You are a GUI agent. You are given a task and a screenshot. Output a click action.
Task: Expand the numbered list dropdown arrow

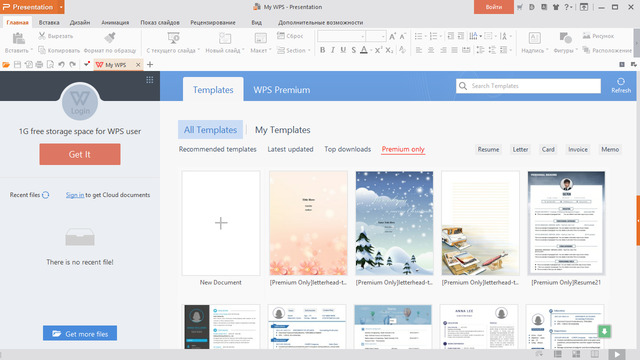441,36
